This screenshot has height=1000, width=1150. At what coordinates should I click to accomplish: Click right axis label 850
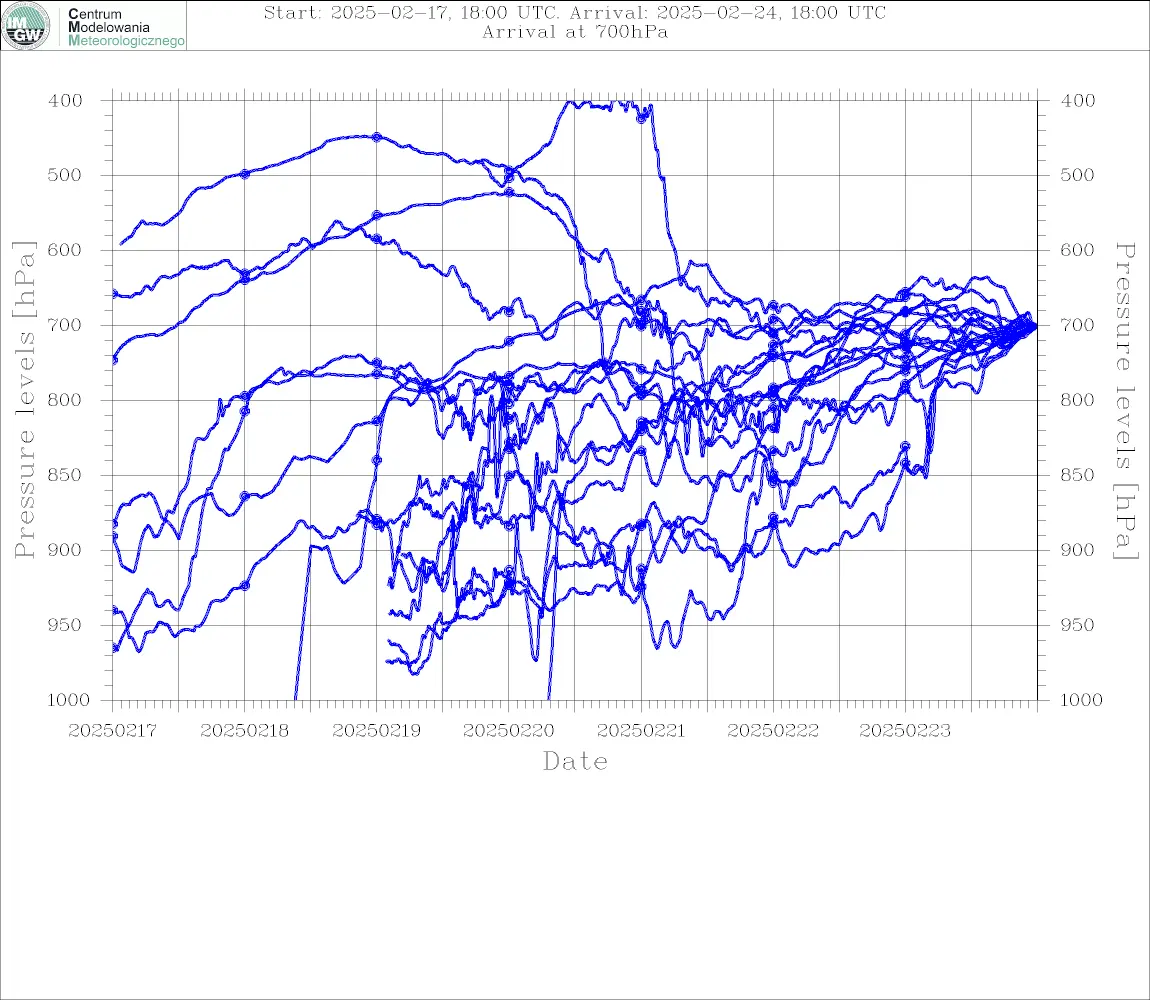pos(1078,475)
